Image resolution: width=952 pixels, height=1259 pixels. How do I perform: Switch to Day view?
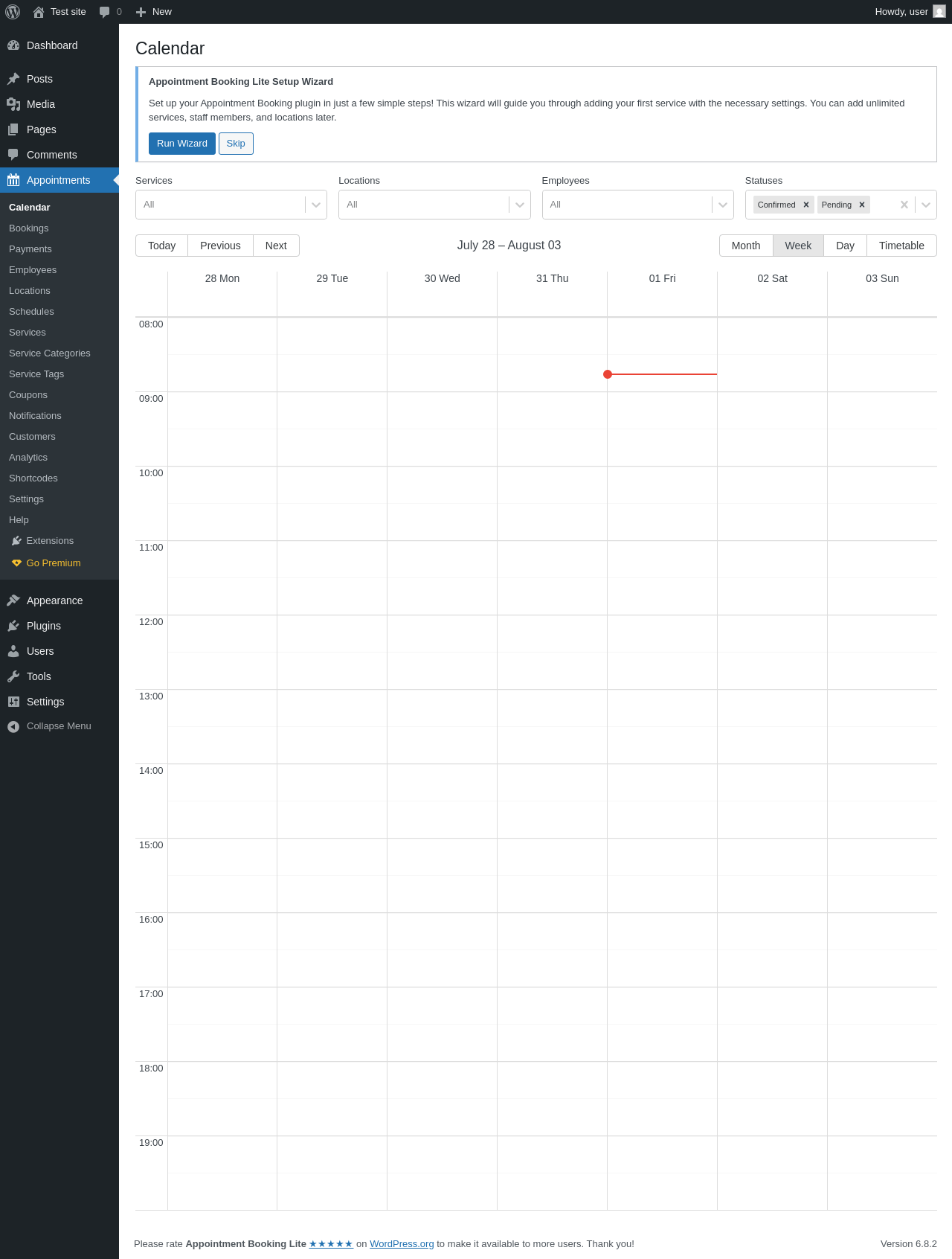tap(845, 246)
